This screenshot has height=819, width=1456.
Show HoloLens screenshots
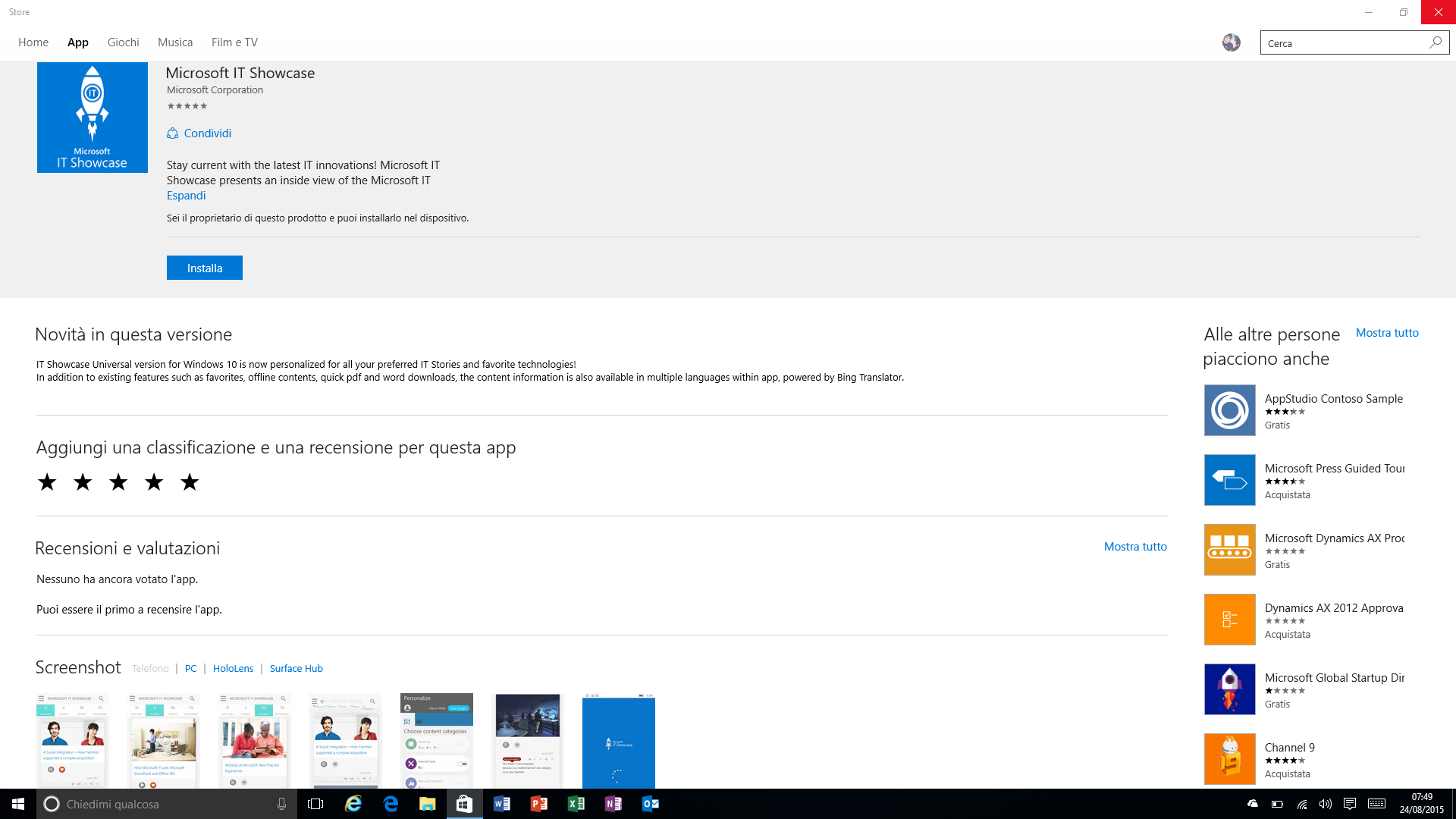233,669
